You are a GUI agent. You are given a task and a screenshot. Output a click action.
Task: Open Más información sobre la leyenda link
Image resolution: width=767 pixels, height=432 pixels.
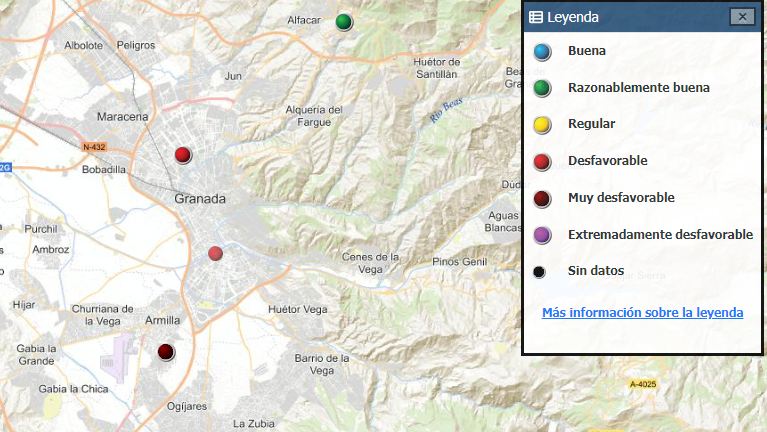click(642, 313)
